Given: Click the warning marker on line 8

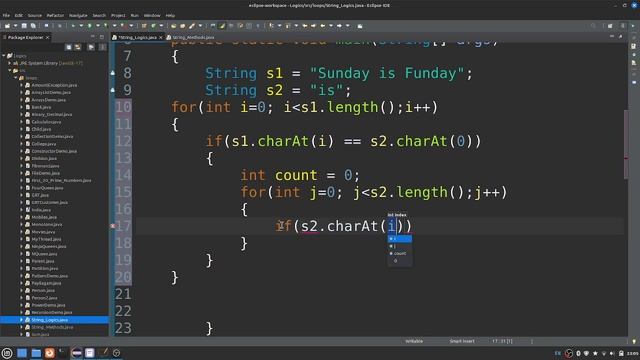Looking at the screenshot, I should click(113, 73).
